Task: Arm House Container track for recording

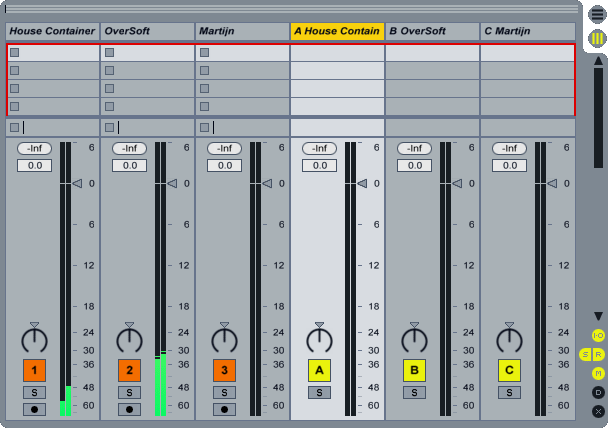Action: click(x=34, y=409)
